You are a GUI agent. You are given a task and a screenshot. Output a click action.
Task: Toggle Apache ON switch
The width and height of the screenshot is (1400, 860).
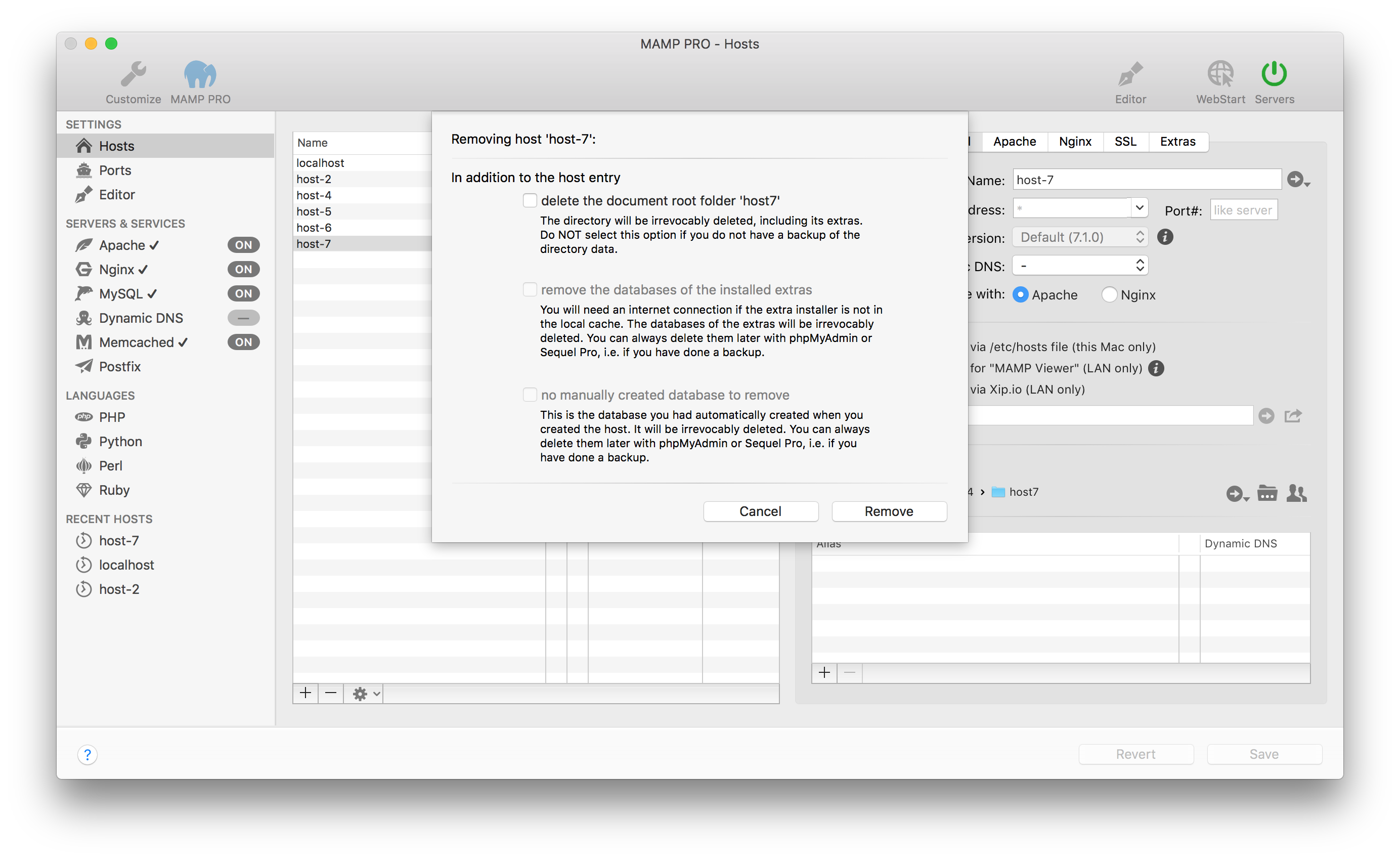243,245
